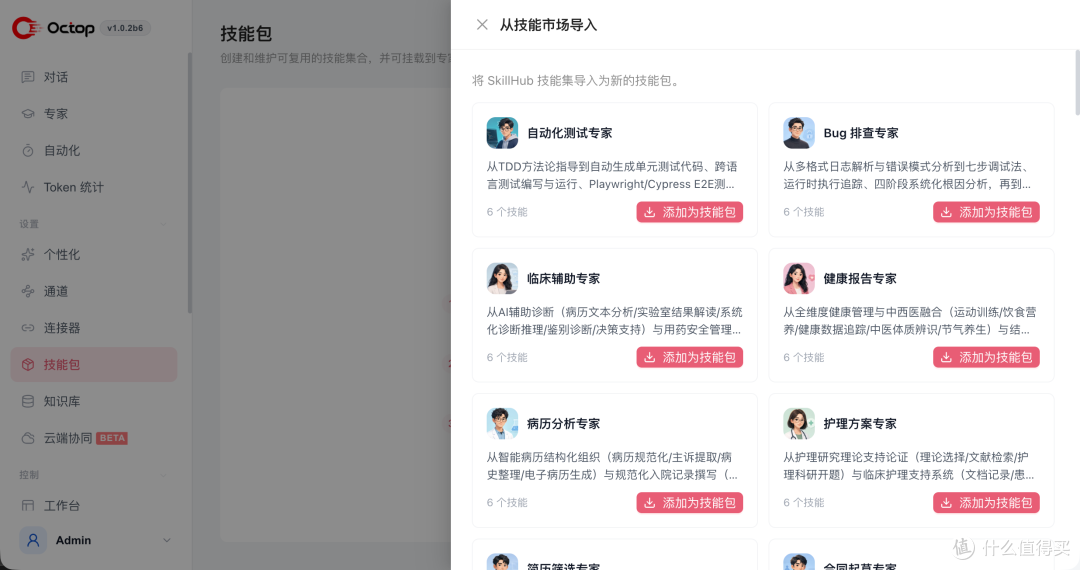This screenshot has height=570, width=1080.
Task: Close the 从技能市场导入 panel
Action: coord(482,25)
